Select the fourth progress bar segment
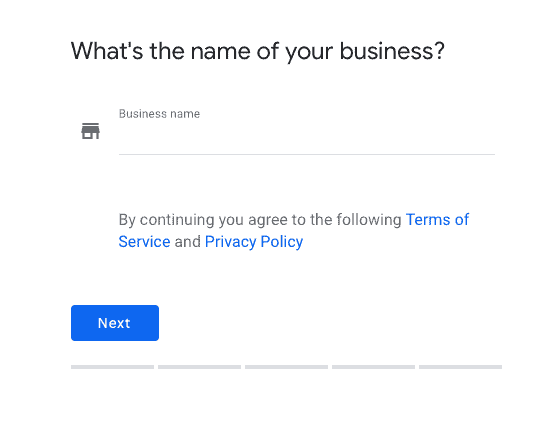Screen dimensions: 559x445 tap(373, 367)
